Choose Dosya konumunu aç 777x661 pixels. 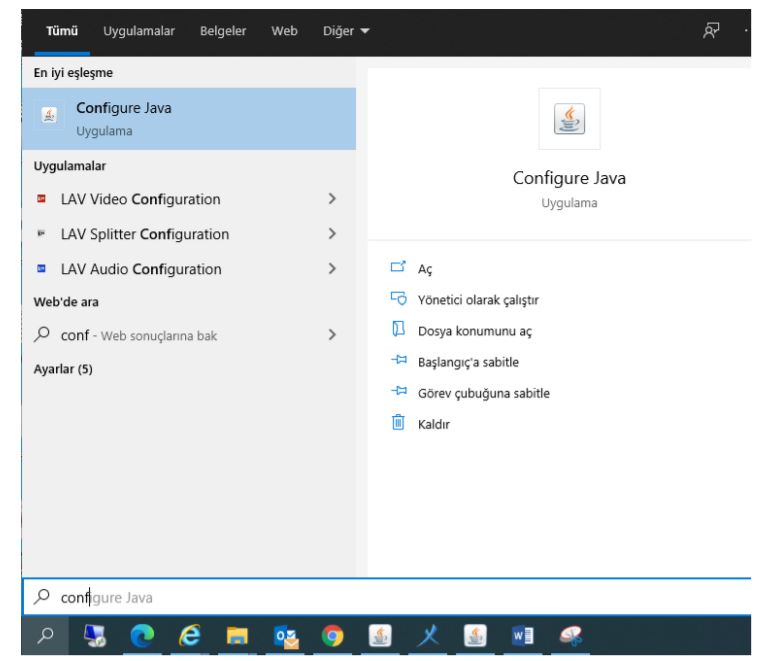[x=475, y=331]
